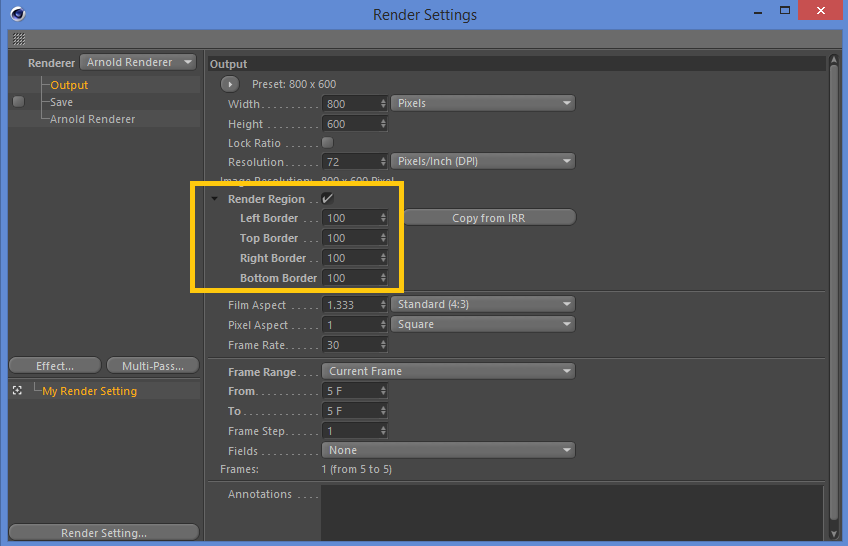This screenshot has width=848, height=546.
Task: Open the Frame Range dropdown showing Current Frame
Action: click(x=448, y=371)
